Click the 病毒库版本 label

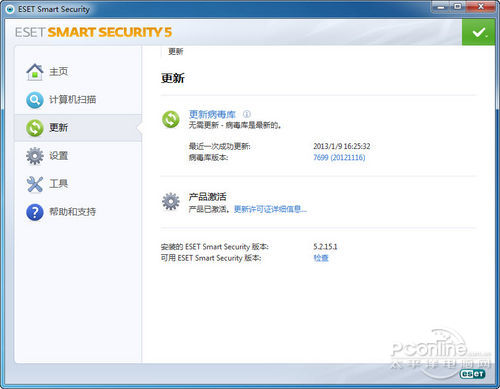click(x=209, y=157)
